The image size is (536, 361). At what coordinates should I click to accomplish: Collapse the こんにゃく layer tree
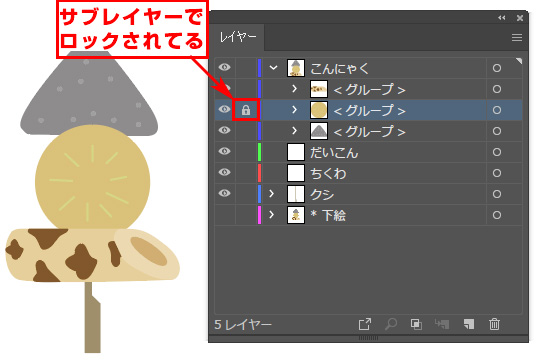pyautogui.click(x=273, y=68)
